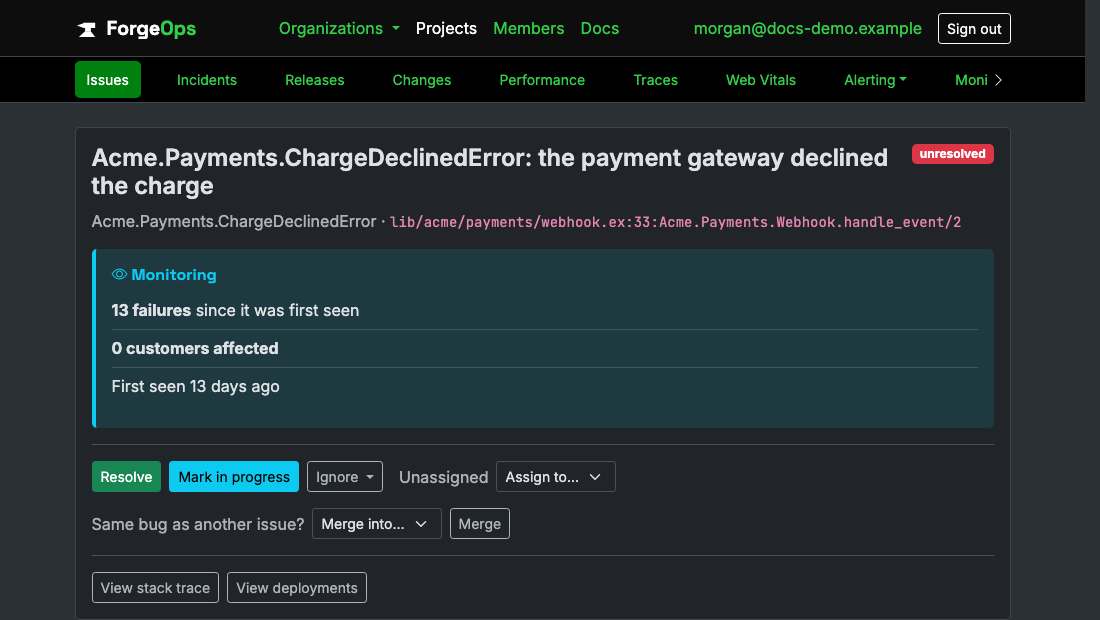Open the Performance tab

click(x=542, y=80)
